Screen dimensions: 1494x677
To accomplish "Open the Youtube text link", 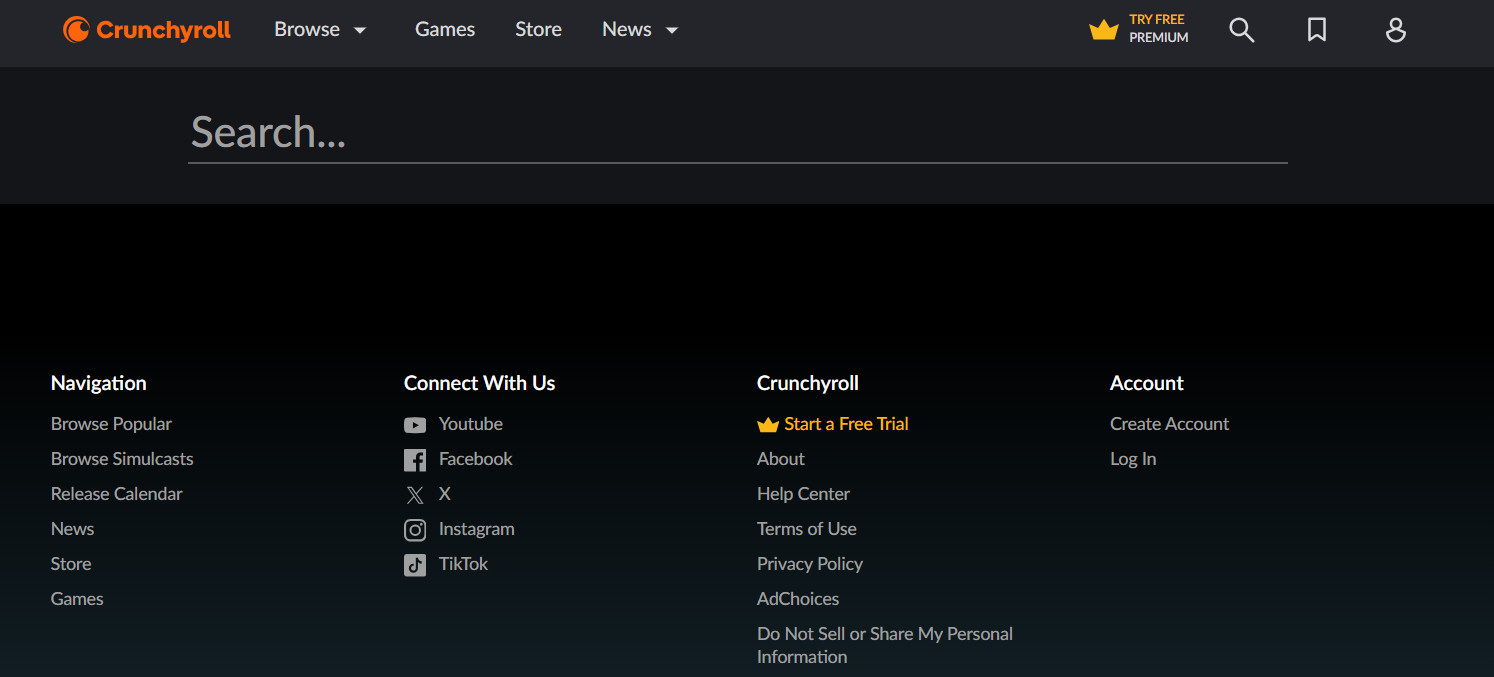I will pos(471,424).
